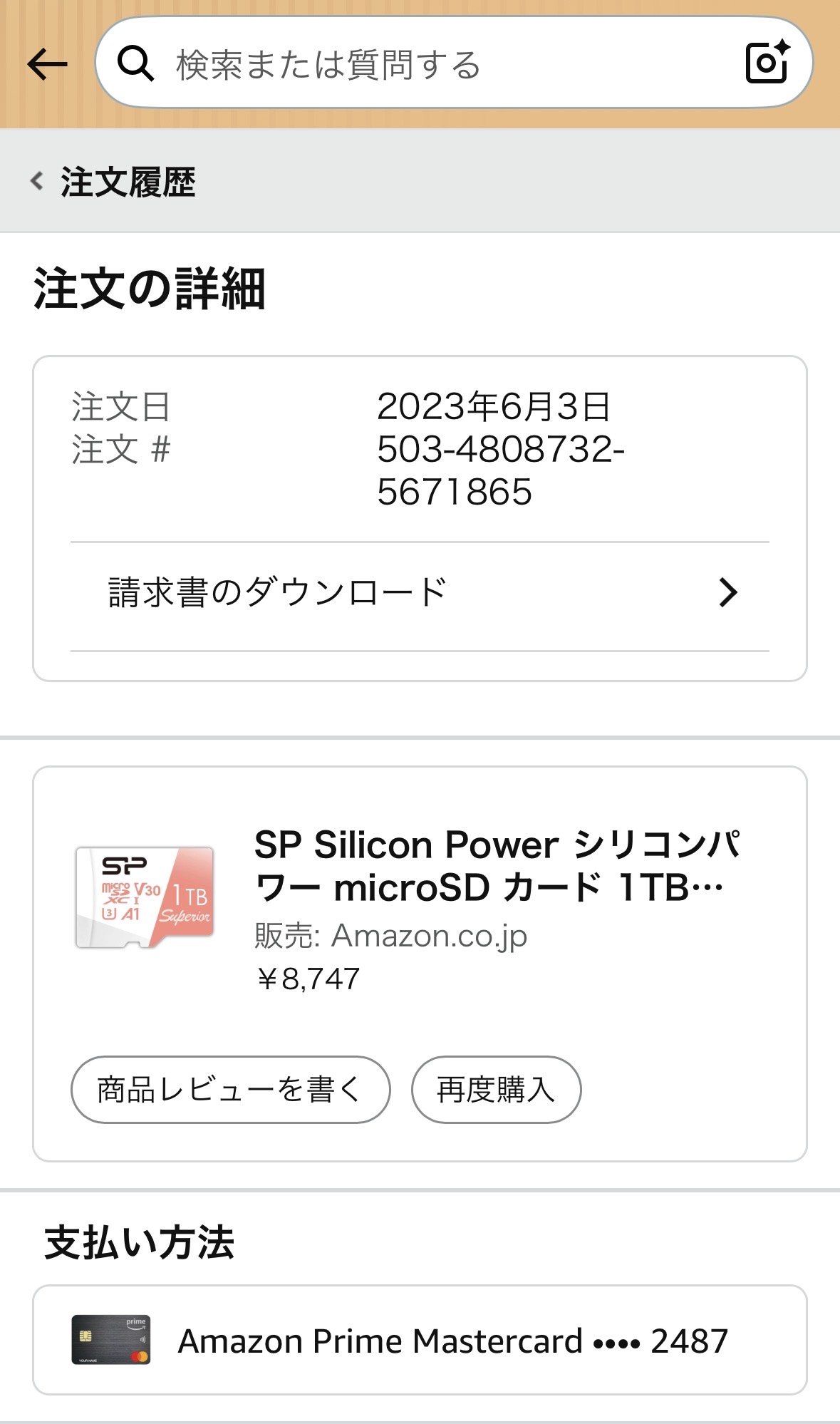The image size is (840, 1424).
Task: Click the ¥8,747 price text
Action: click(x=308, y=979)
